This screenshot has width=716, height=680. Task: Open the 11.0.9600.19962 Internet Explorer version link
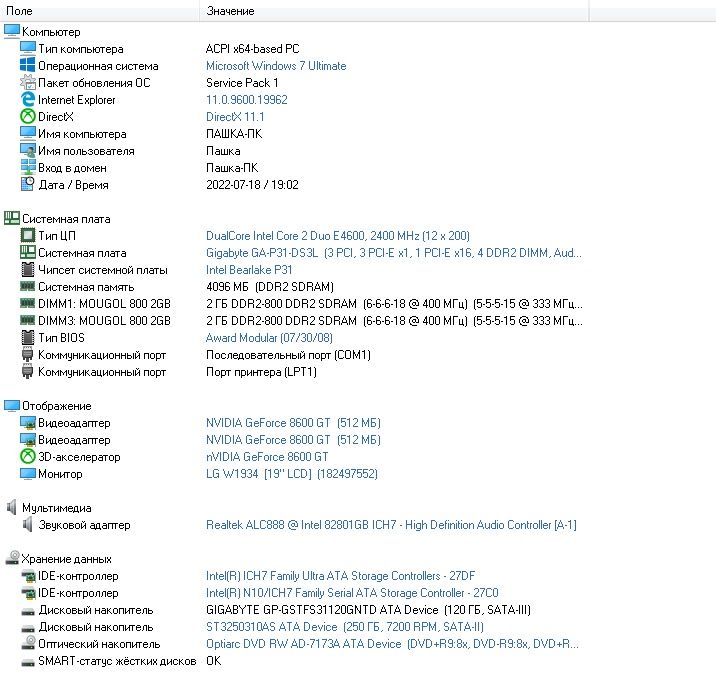[x=247, y=100]
